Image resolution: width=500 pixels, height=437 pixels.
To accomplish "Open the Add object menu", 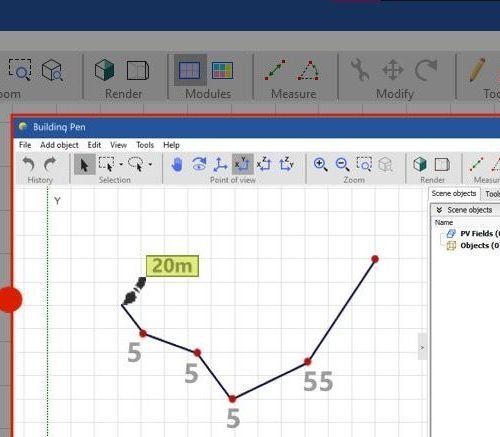I will pyautogui.click(x=59, y=145).
